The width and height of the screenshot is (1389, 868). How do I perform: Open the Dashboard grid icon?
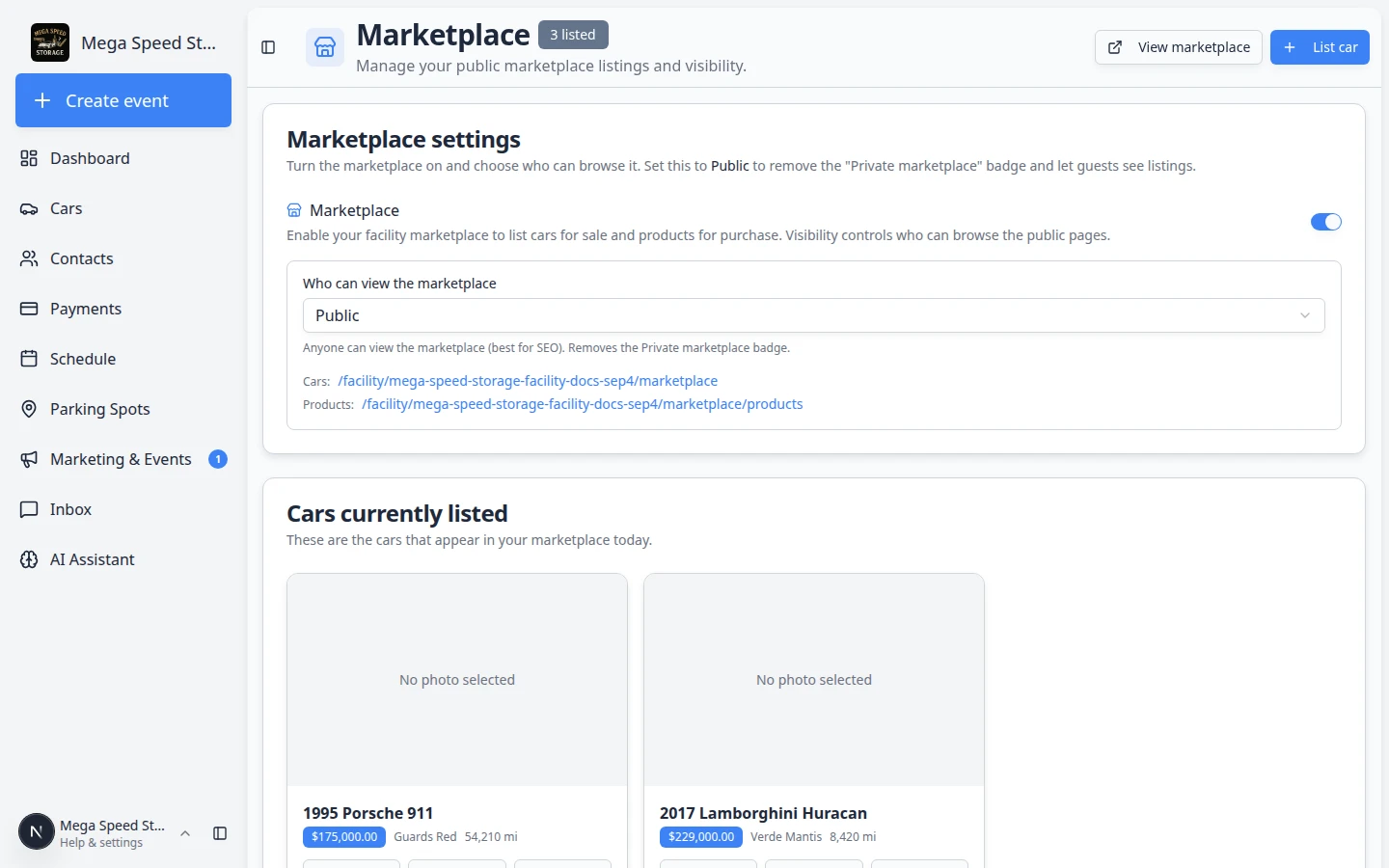coord(29,158)
